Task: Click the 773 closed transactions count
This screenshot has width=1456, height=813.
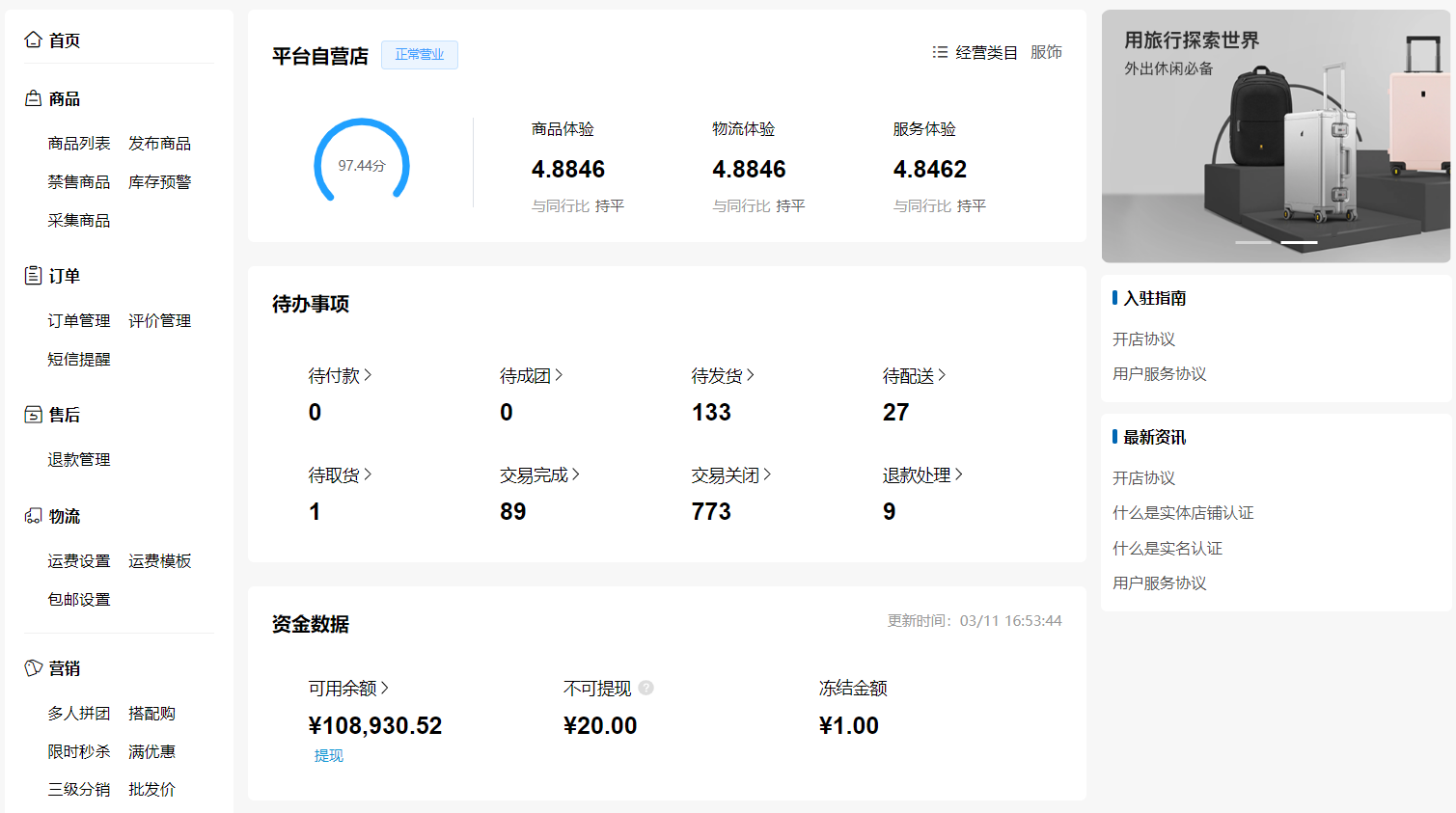Action: [711, 512]
